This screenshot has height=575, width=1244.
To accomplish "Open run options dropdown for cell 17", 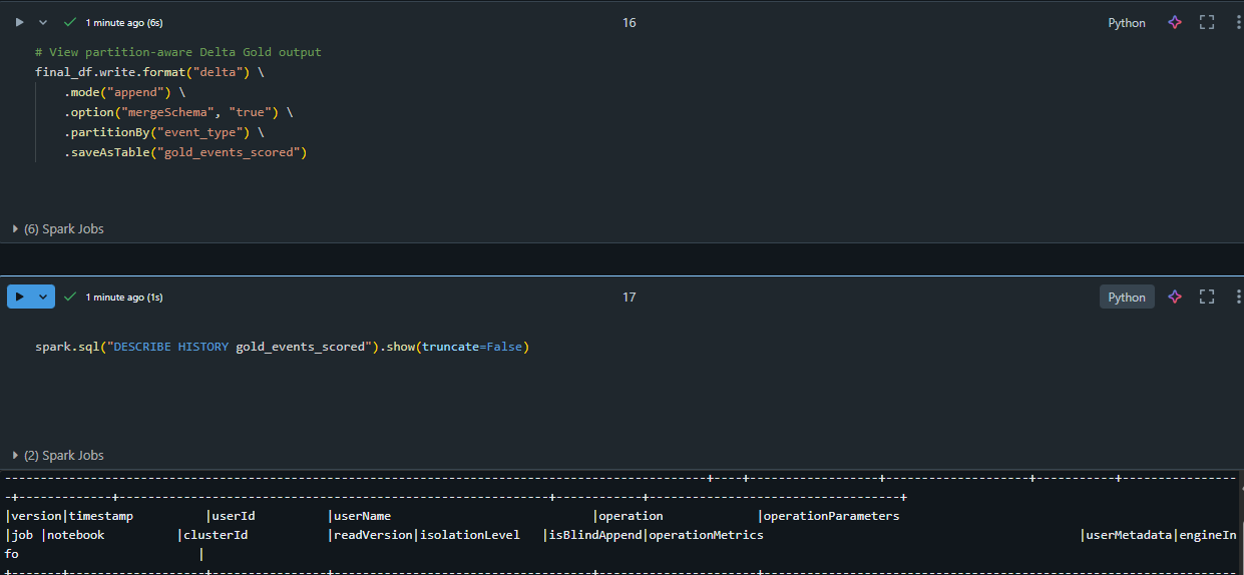I will 43,297.
